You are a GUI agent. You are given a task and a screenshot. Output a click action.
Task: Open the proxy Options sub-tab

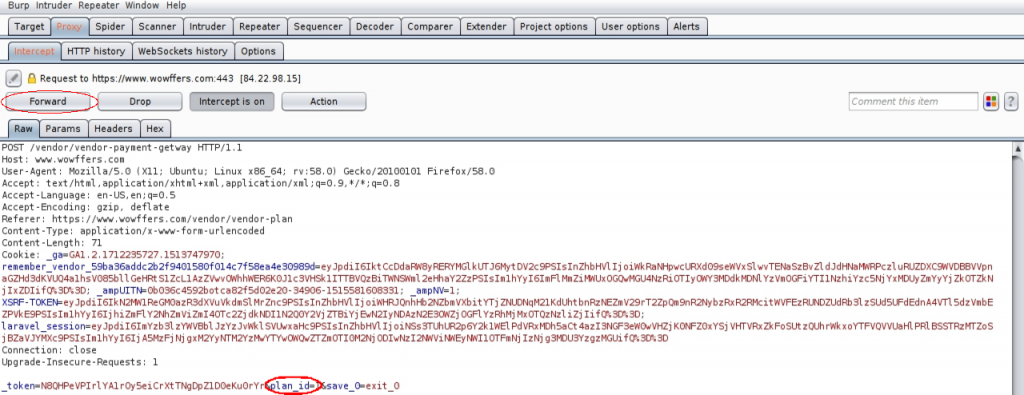258,51
